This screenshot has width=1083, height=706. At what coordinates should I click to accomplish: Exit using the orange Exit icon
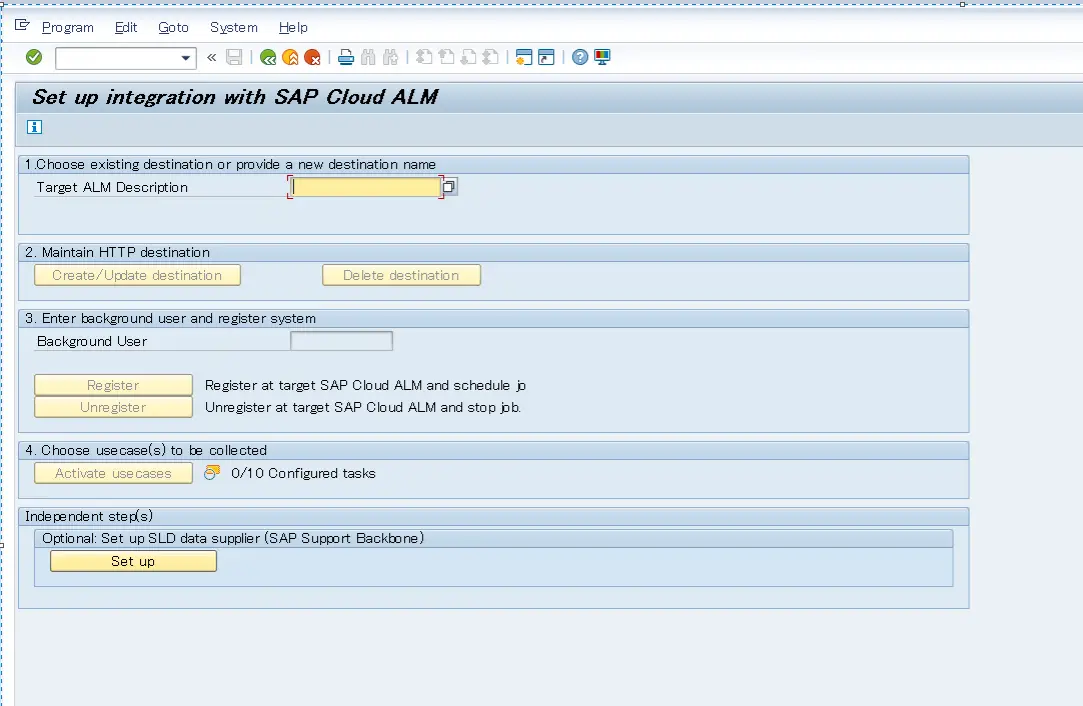(290, 57)
